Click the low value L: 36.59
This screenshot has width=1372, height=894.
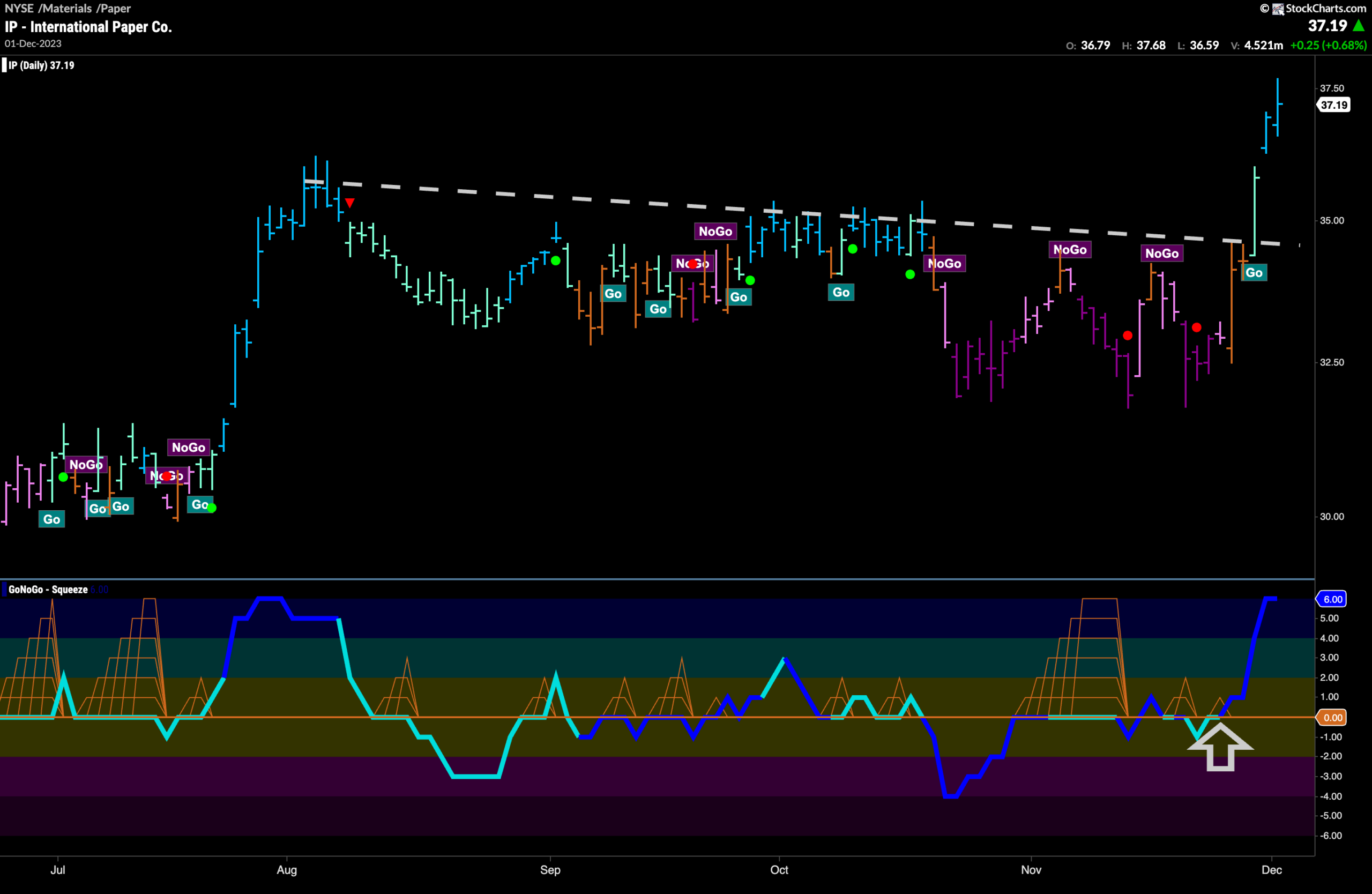coord(1198,45)
